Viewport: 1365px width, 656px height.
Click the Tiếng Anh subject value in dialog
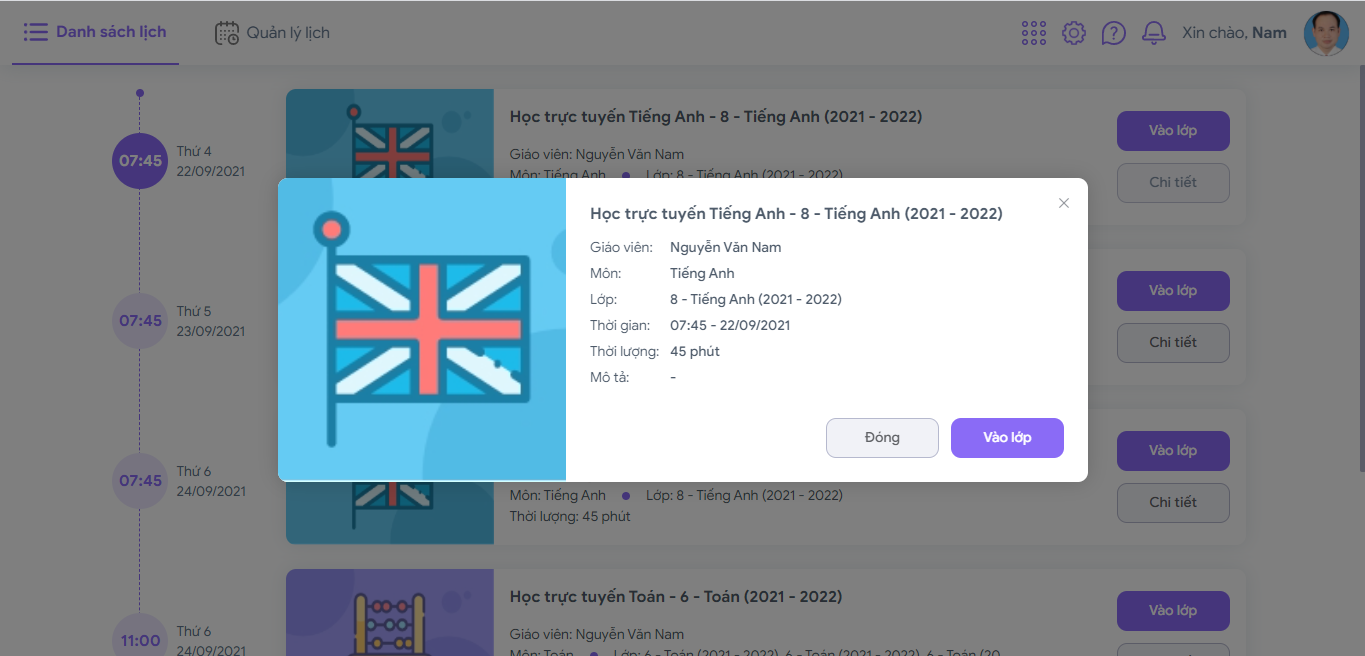(x=702, y=273)
